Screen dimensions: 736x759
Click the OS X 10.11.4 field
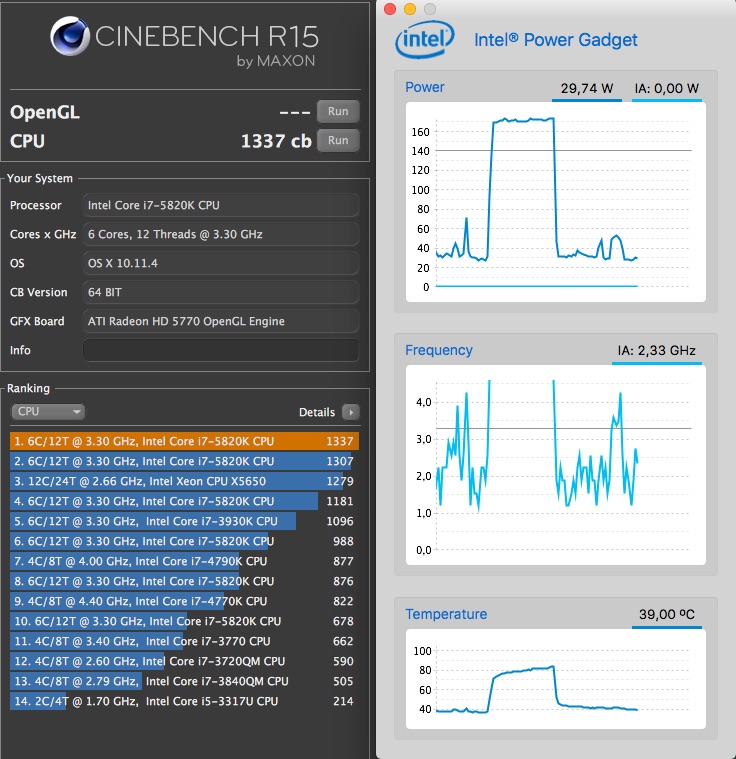click(221, 263)
